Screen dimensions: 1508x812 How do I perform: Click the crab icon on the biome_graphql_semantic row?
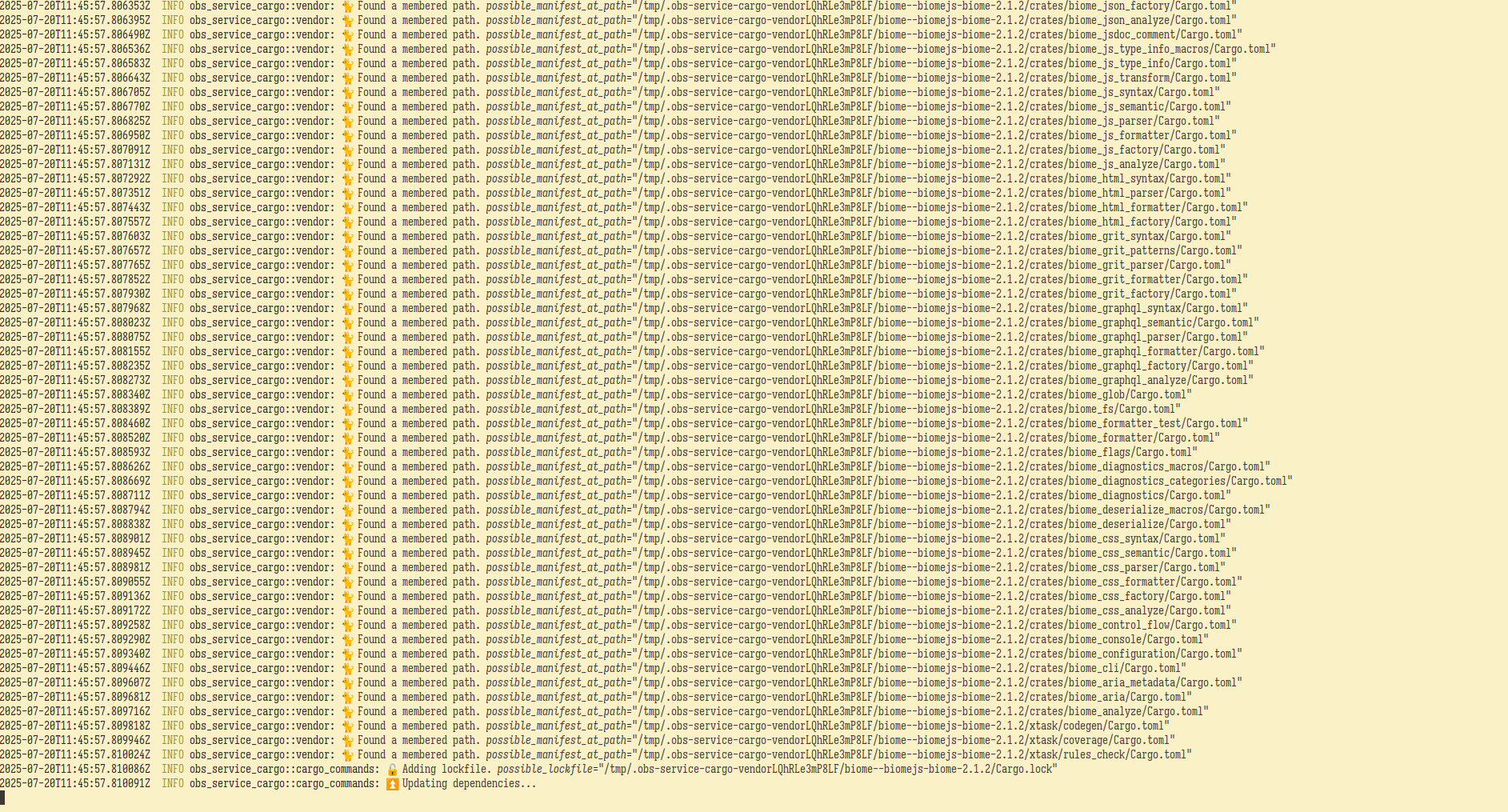347,322
